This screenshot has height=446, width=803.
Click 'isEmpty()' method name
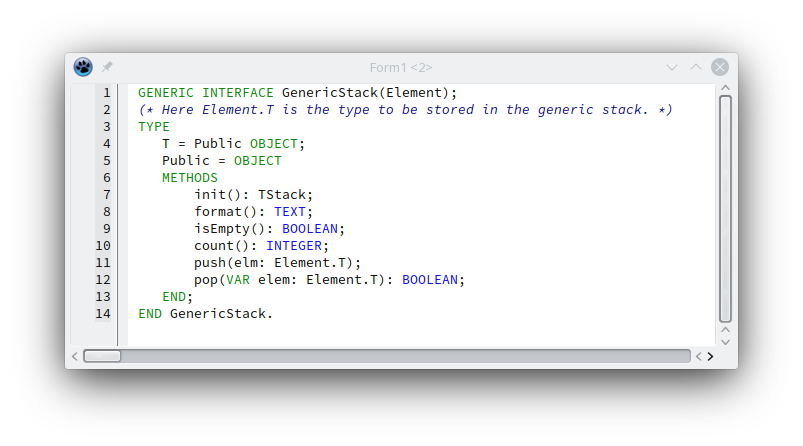click(229, 228)
